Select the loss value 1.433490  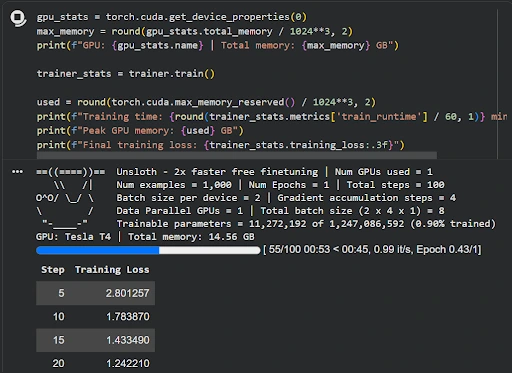click(x=128, y=340)
